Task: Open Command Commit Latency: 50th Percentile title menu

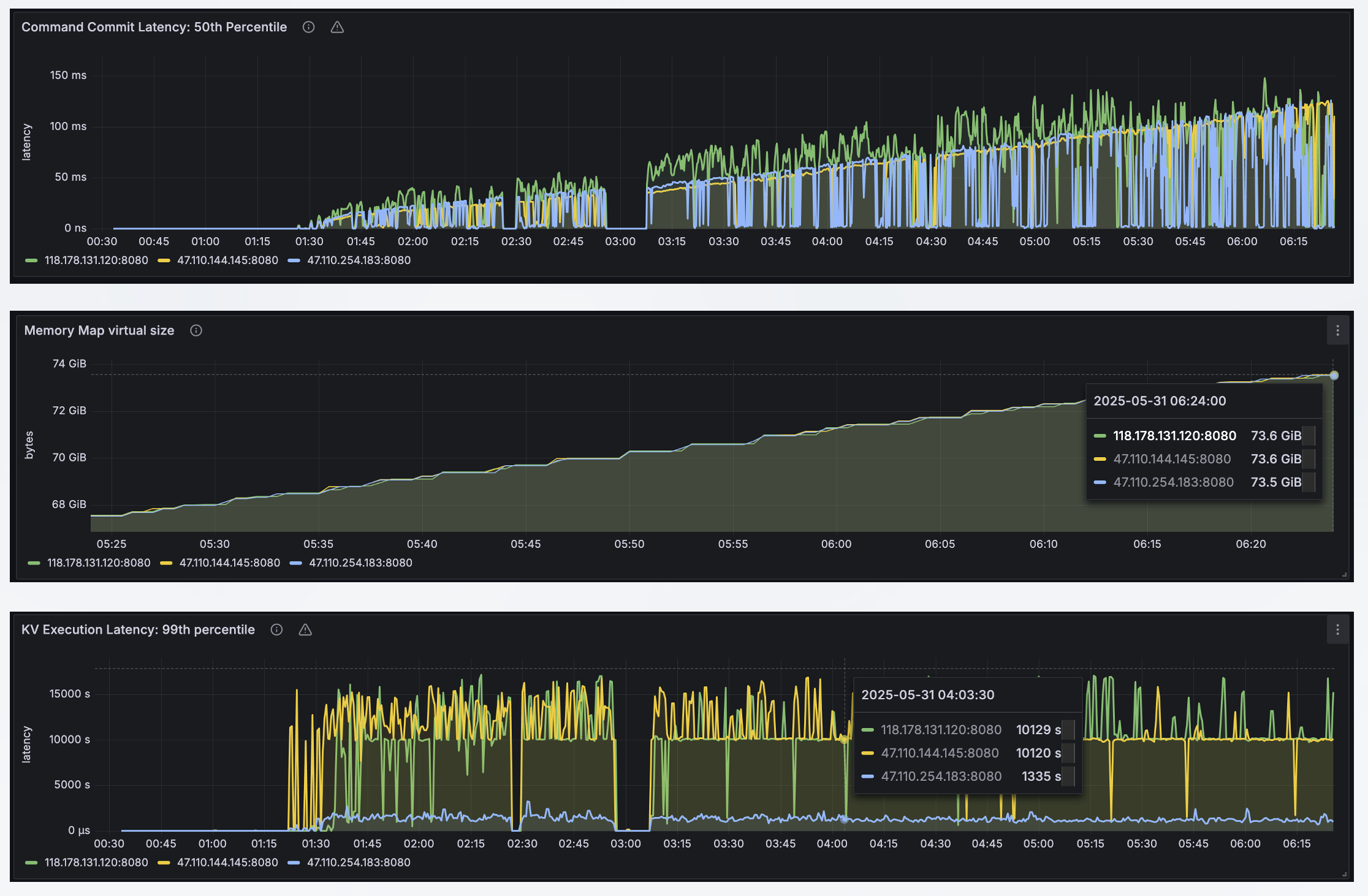Action: click(154, 27)
